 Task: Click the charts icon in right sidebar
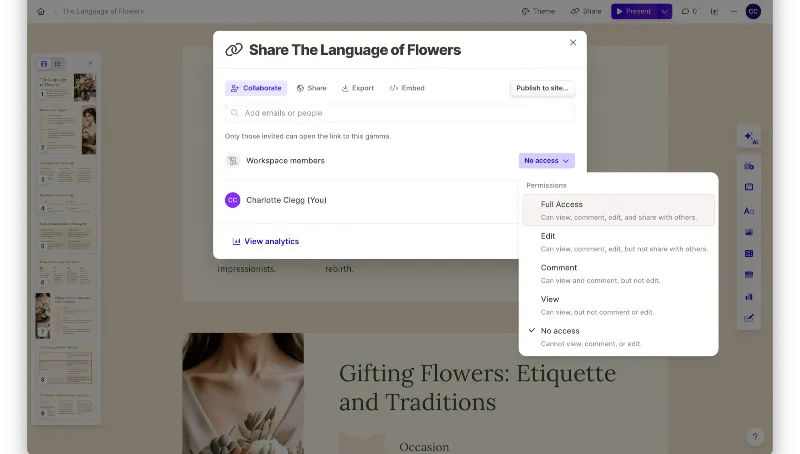click(749, 296)
